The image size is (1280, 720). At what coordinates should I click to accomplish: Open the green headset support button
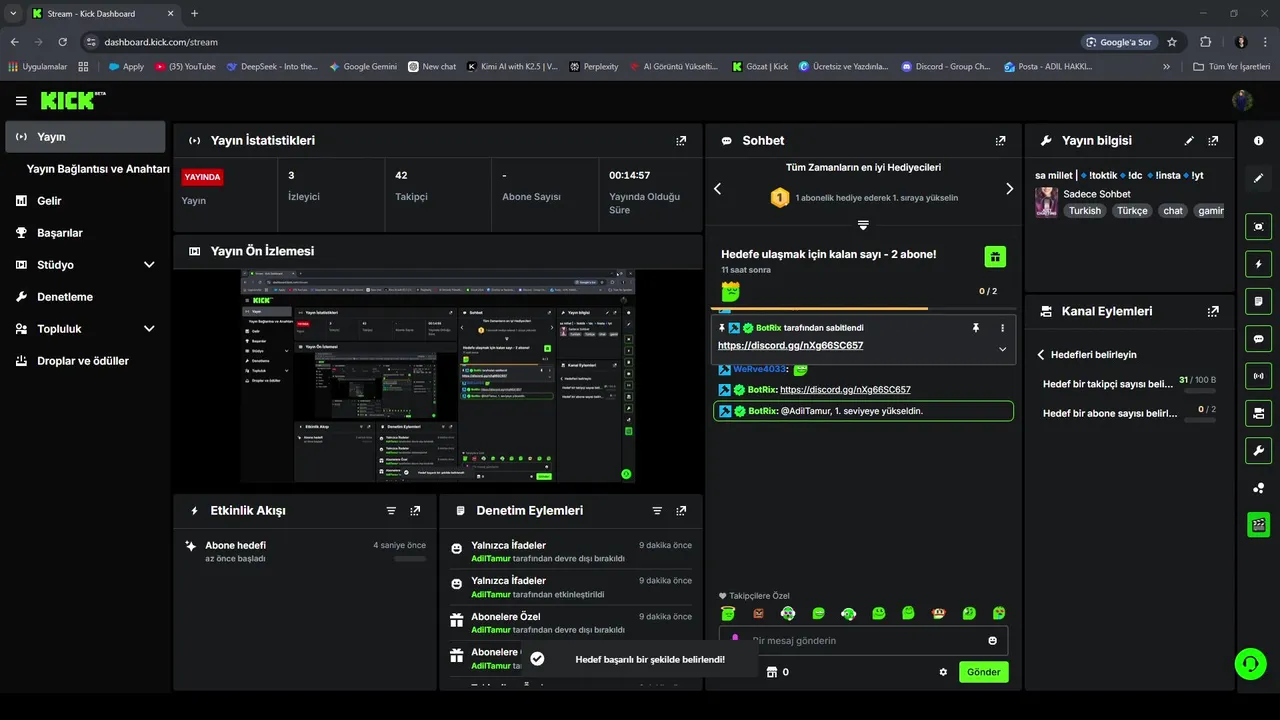[x=1250, y=663]
